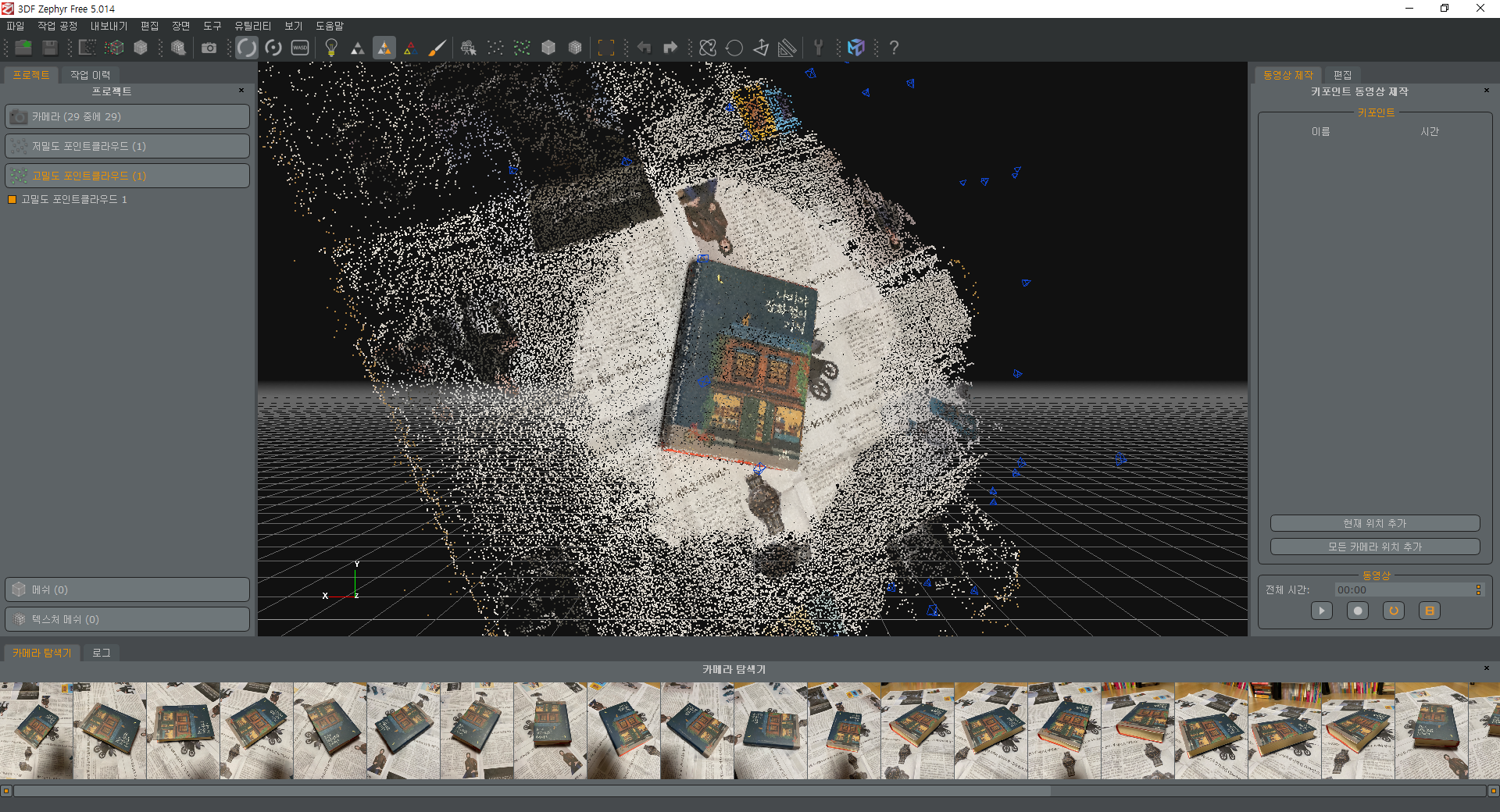Screen dimensions: 1500x812
Task: Open the 파일 menu
Action: coord(16,26)
